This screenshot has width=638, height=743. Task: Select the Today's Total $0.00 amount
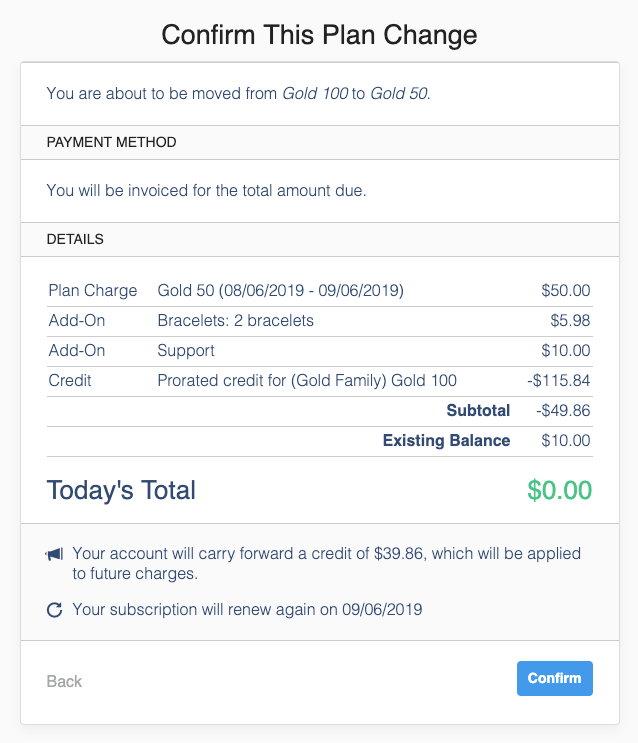pyautogui.click(x=559, y=490)
